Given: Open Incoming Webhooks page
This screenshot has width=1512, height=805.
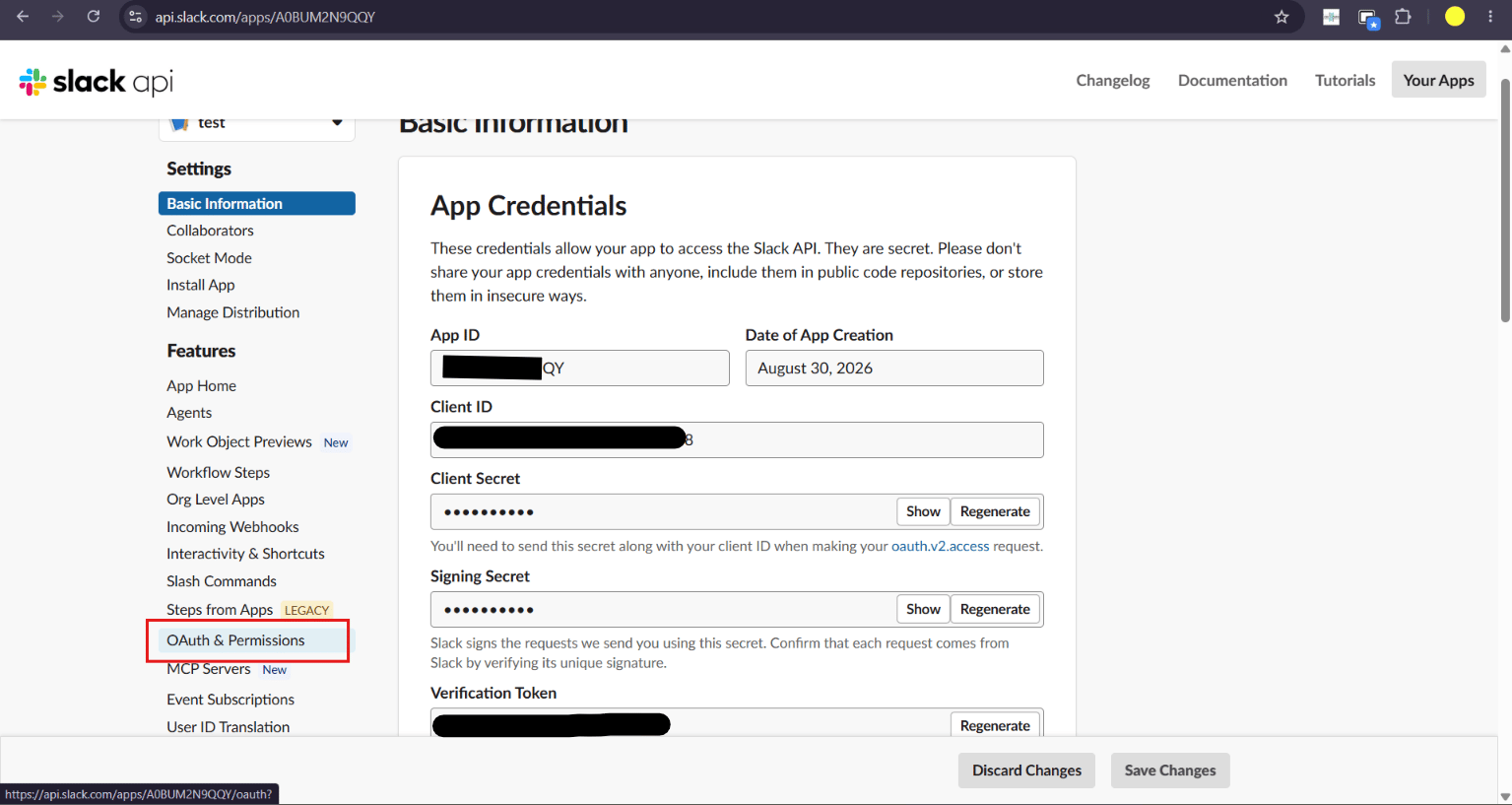Looking at the screenshot, I should (x=232, y=527).
